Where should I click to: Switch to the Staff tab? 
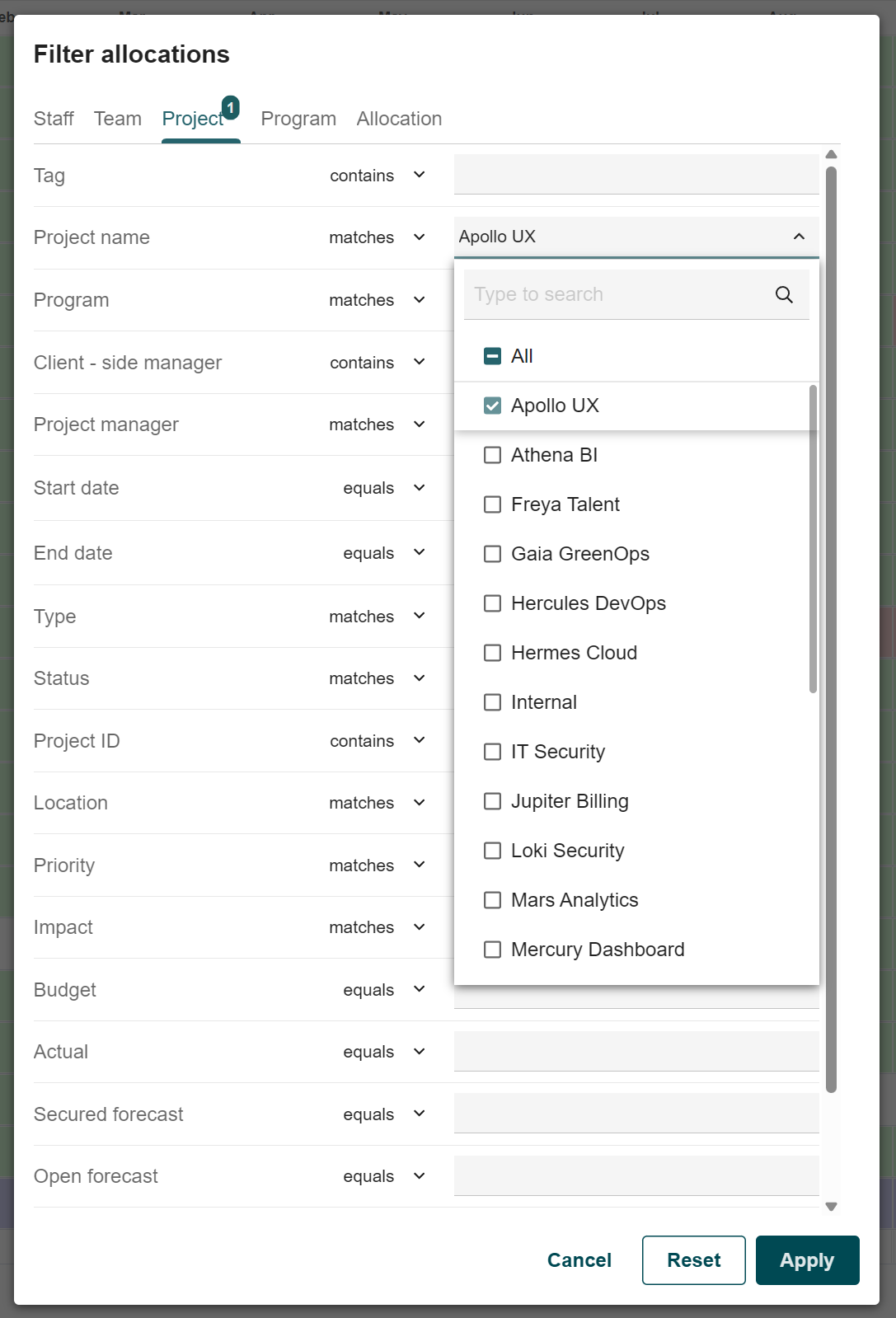(x=54, y=119)
